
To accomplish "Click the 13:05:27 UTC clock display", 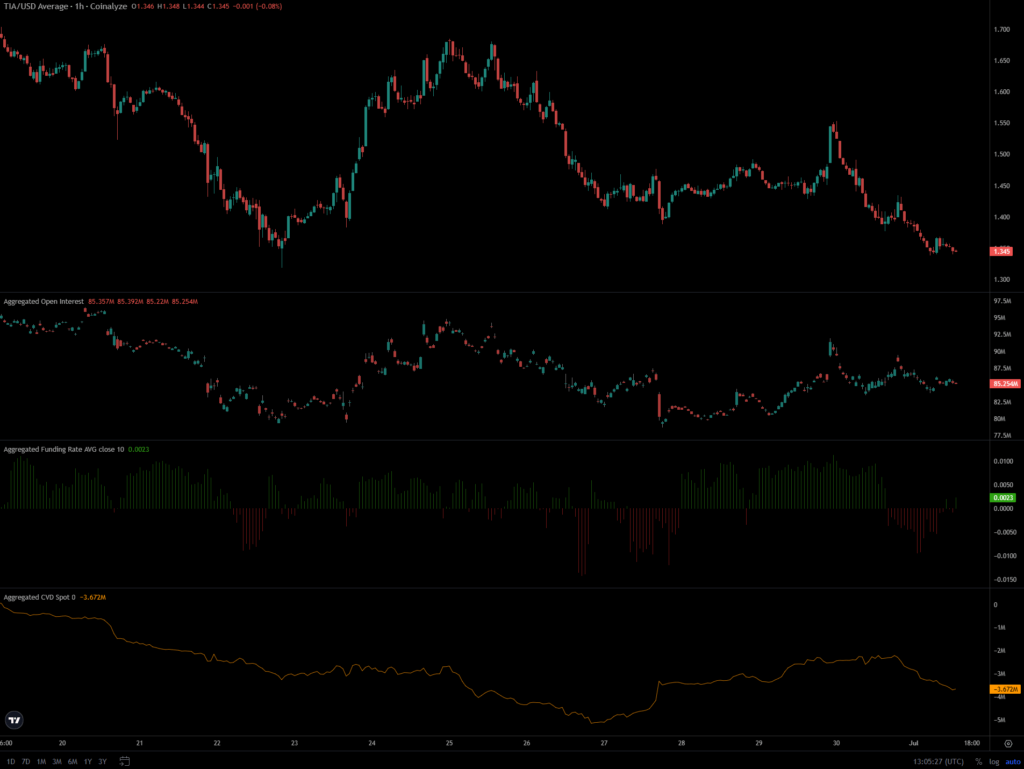I will point(938,761).
